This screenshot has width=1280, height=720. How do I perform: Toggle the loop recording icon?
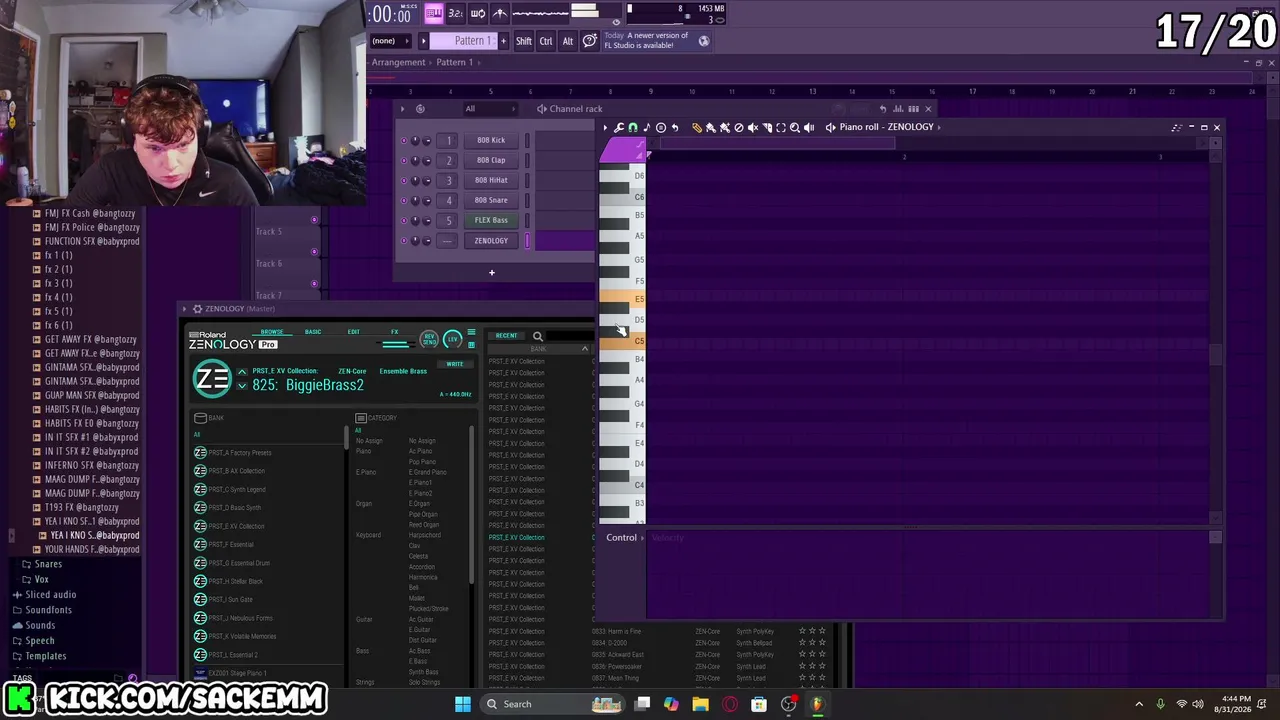478,13
